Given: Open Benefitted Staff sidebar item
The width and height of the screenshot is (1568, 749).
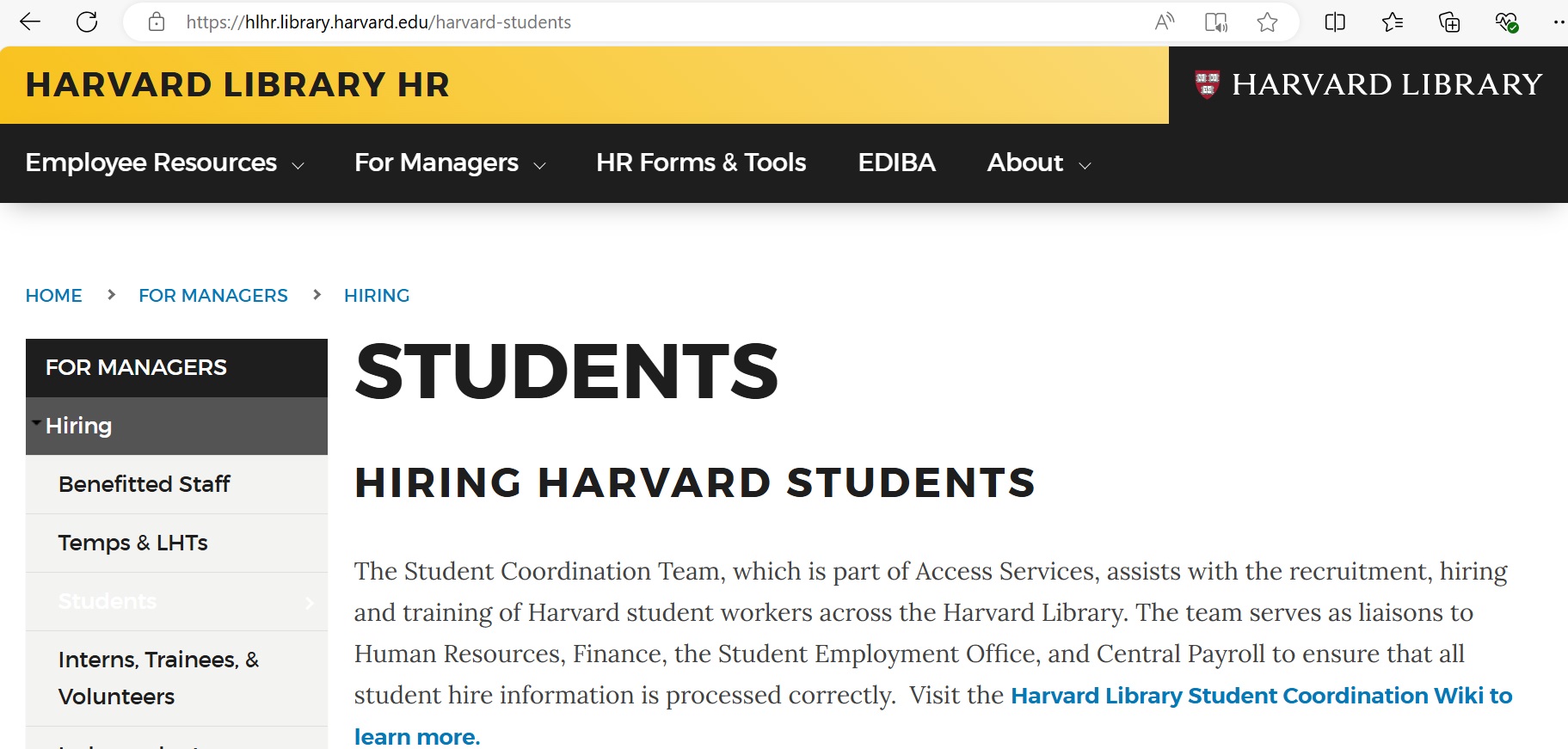Looking at the screenshot, I should (176, 484).
